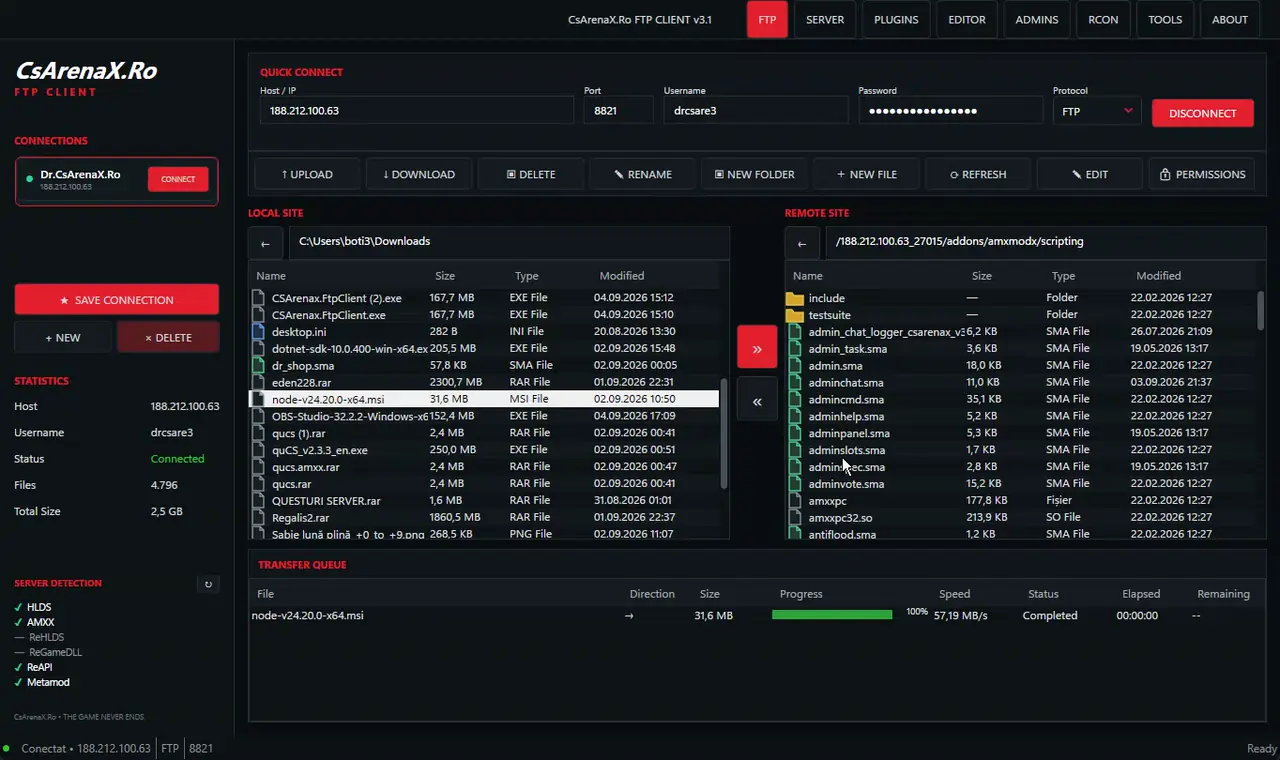Image resolution: width=1280 pixels, height=760 pixels.
Task: Click the NEW FILE toolbar button
Action: point(866,174)
